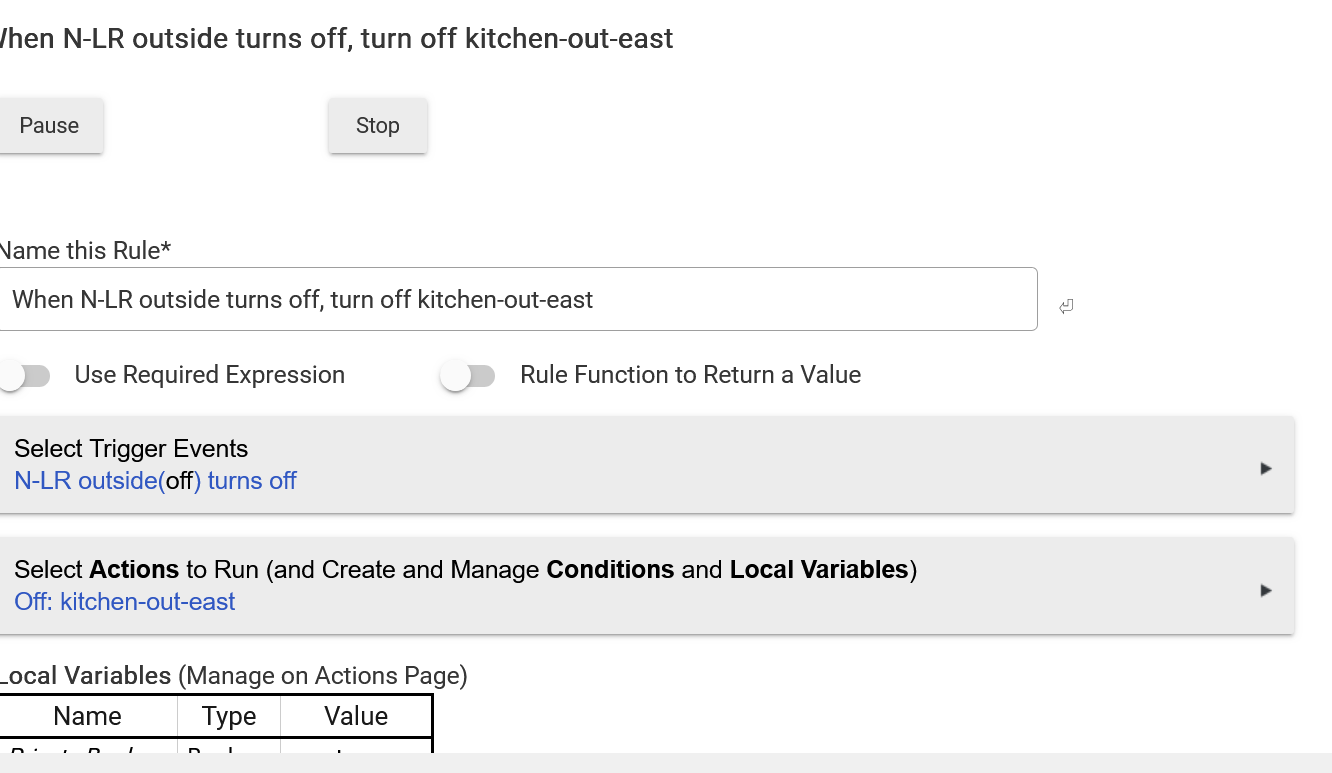The height and width of the screenshot is (773, 1332).
Task: Expand Select Trigger Events using its arrow
Action: (x=1266, y=468)
